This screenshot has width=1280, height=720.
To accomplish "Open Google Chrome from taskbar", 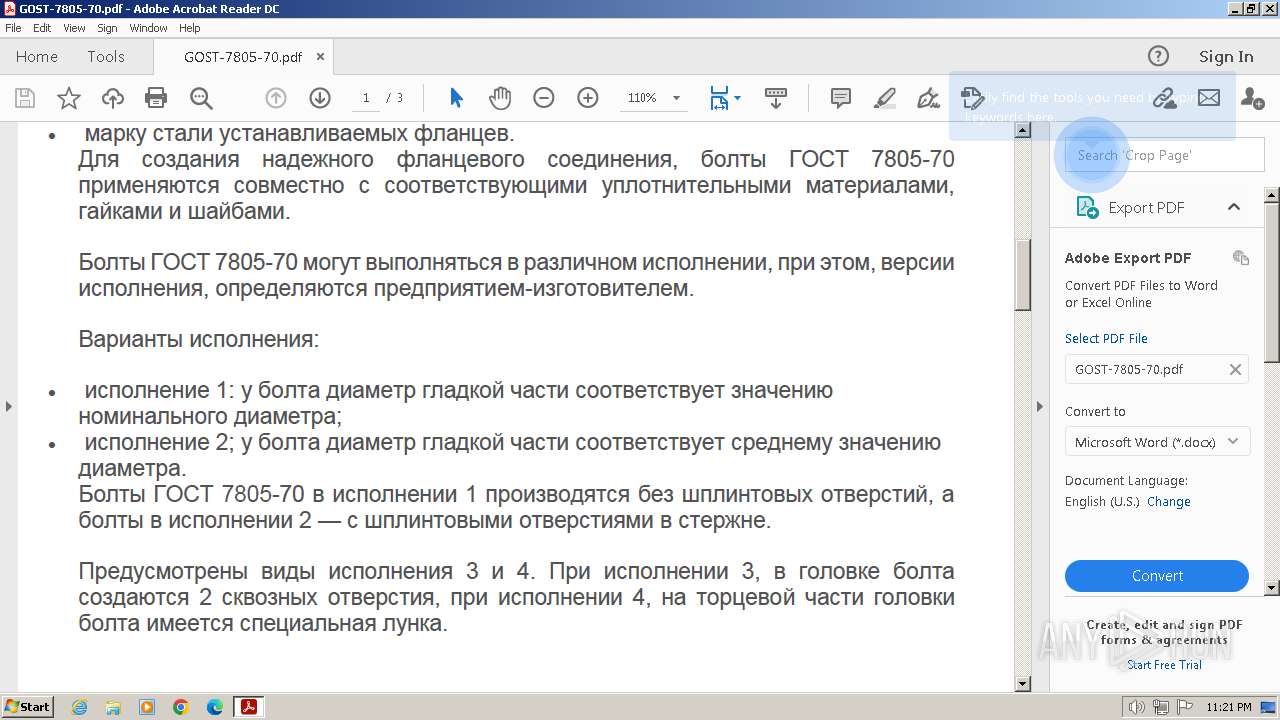I will [181, 707].
